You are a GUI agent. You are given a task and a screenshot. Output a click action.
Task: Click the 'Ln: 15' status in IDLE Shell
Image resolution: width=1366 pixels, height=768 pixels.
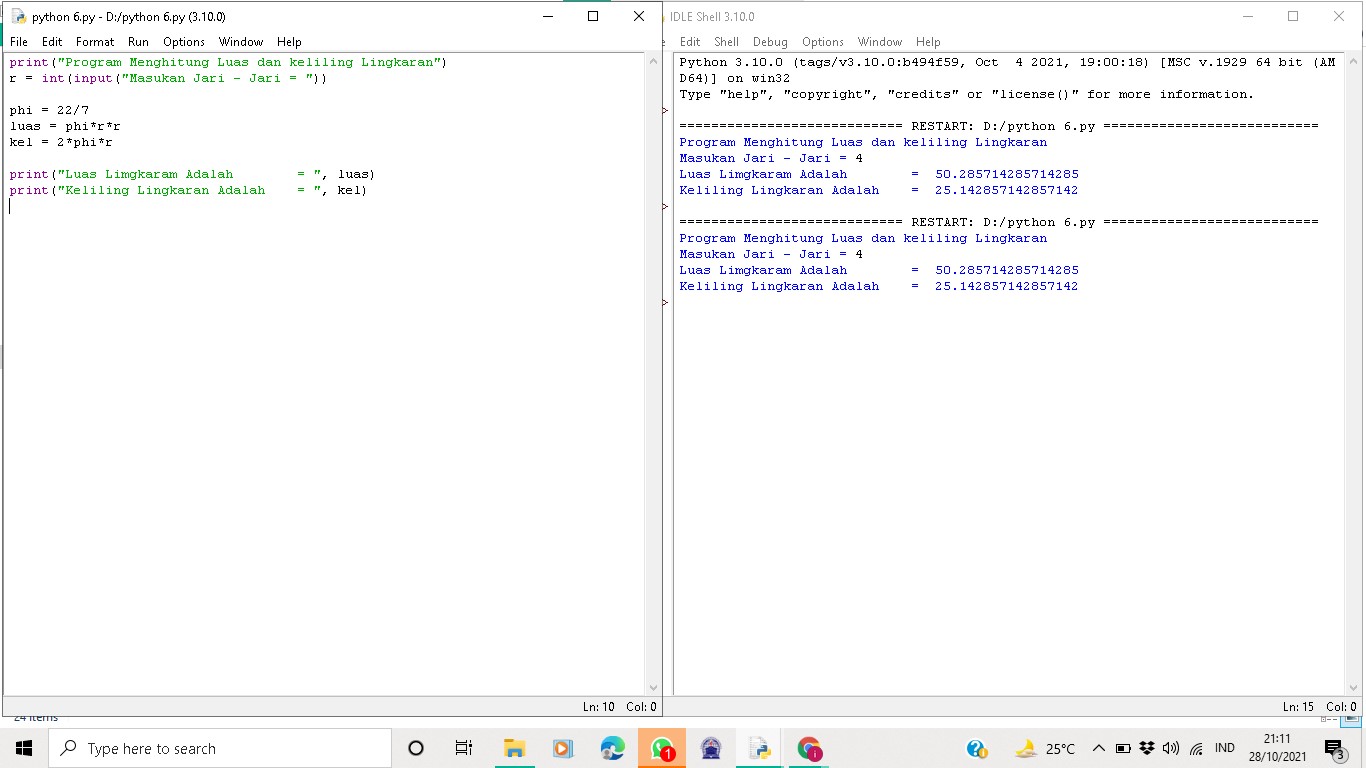1299,707
